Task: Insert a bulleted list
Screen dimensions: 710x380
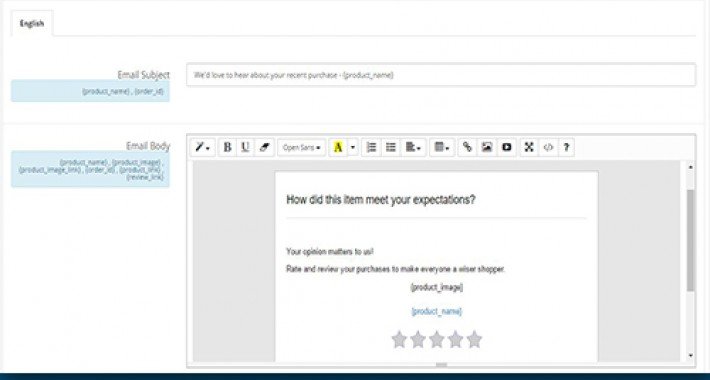Action: [391, 147]
